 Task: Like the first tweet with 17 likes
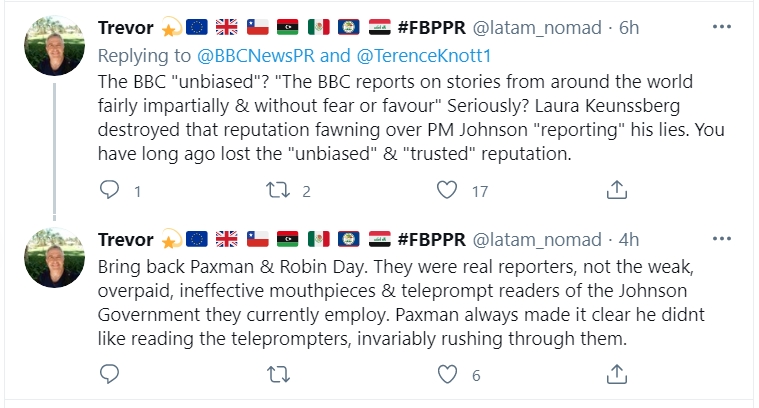point(449,189)
